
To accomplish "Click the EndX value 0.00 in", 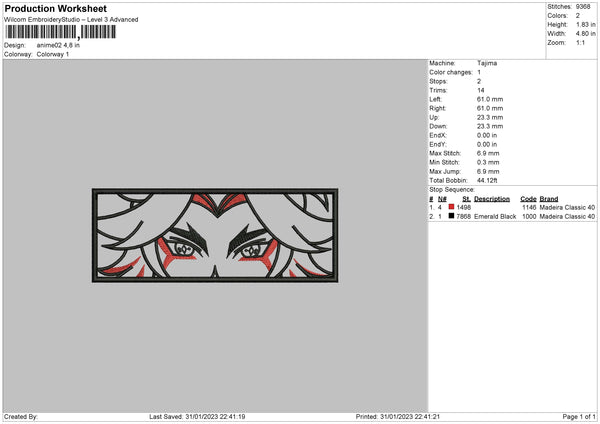I will pos(487,135).
